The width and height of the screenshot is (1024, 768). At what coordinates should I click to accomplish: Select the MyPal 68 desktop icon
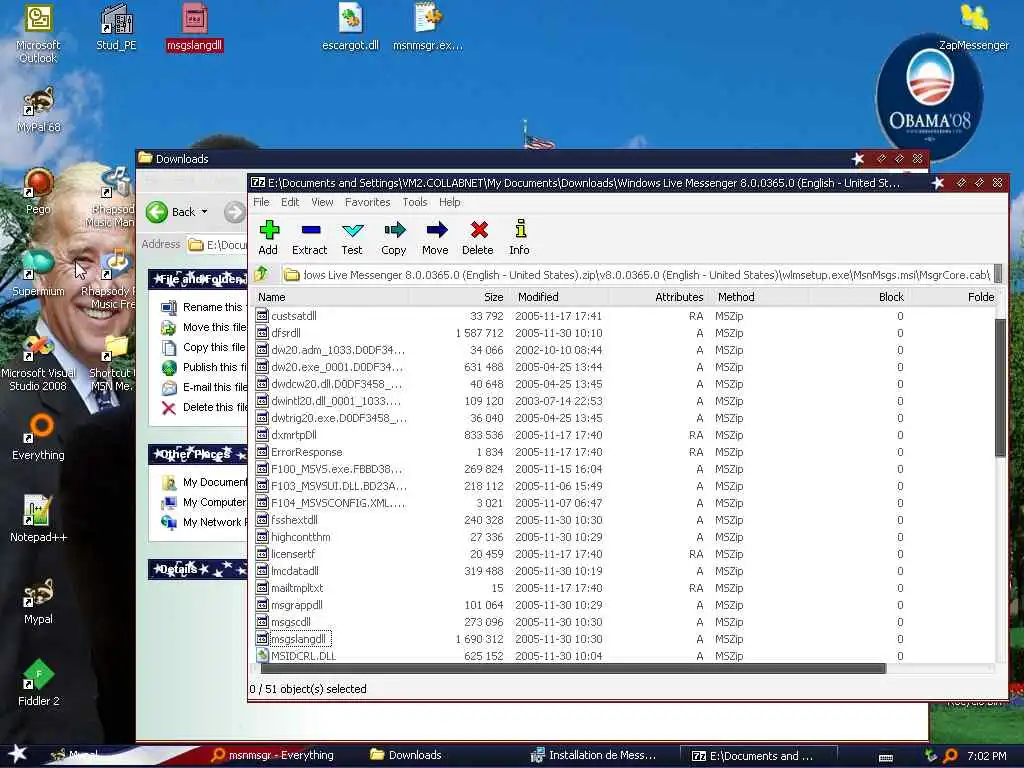click(38, 110)
